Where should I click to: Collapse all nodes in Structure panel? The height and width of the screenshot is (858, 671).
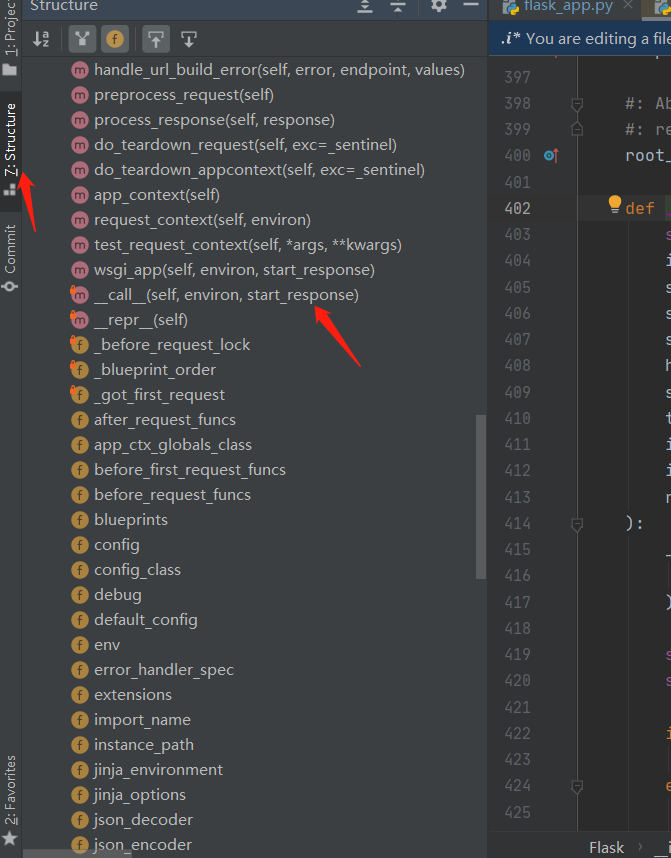[x=398, y=7]
